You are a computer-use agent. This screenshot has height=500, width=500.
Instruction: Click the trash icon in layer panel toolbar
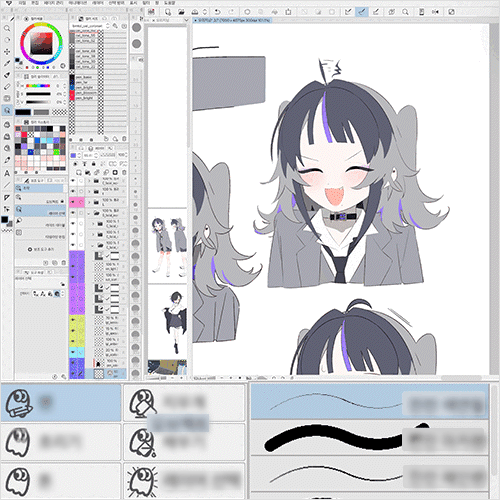(x=124, y=172)
